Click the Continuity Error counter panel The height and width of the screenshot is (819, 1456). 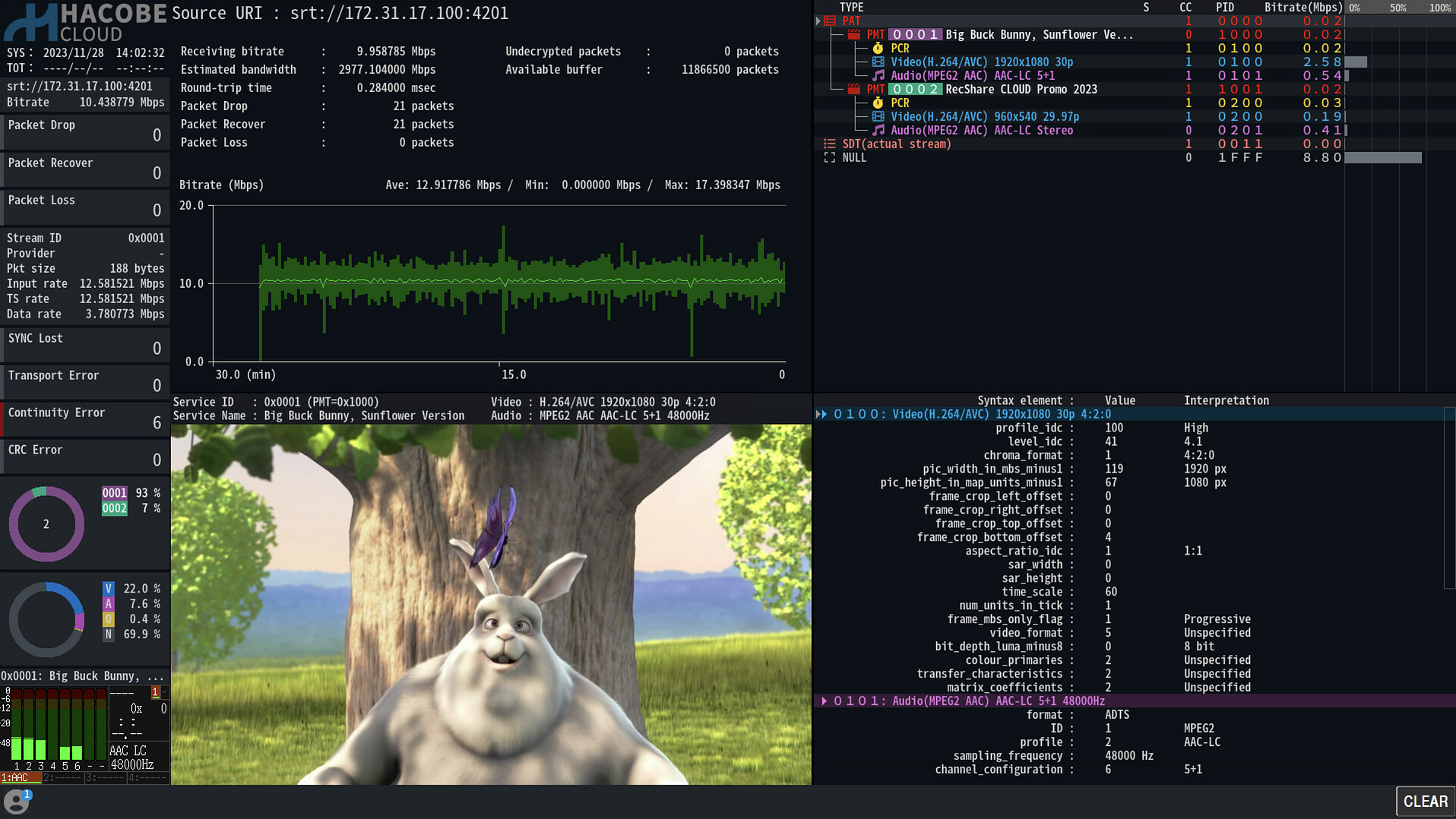coord(84,419)
